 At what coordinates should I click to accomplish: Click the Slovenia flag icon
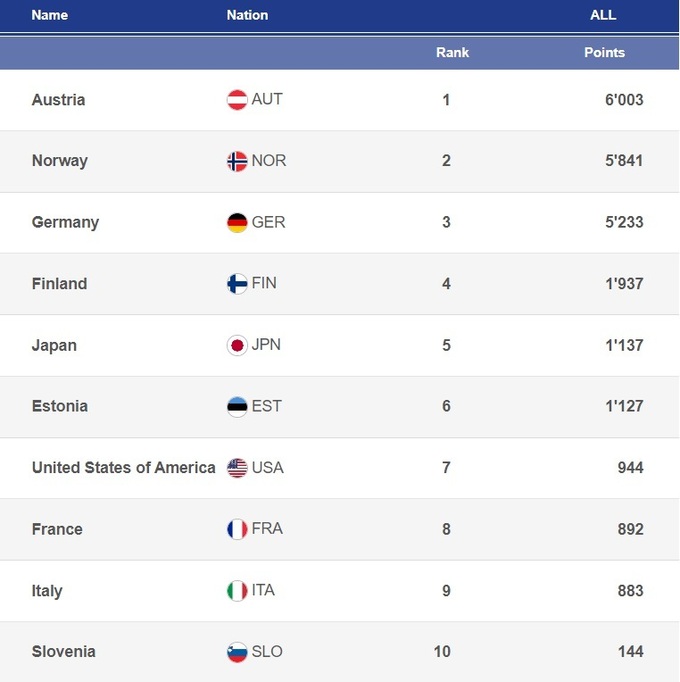tap(237, 652)
